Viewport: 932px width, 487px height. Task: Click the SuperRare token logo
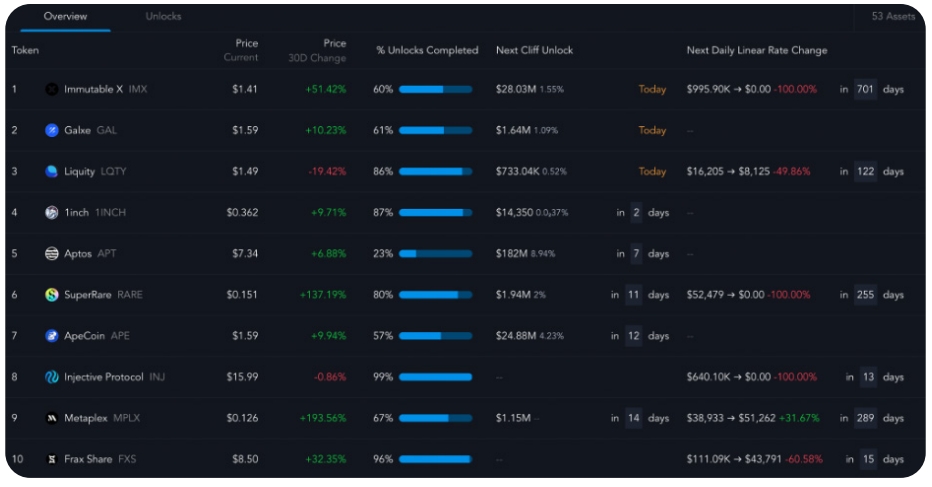tap(52, 294)
